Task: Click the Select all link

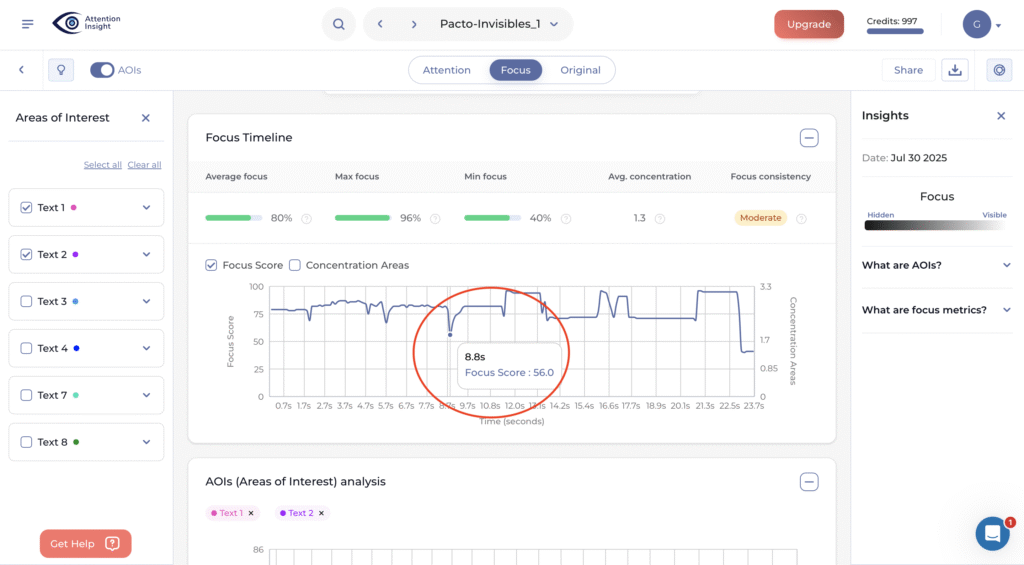Action: 102,165
